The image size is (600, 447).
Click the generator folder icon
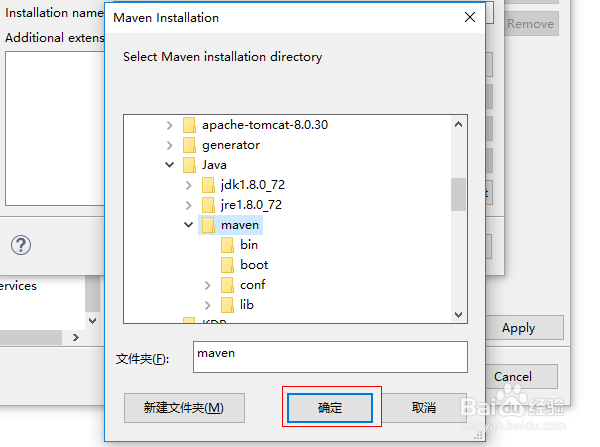click(189, 145)
